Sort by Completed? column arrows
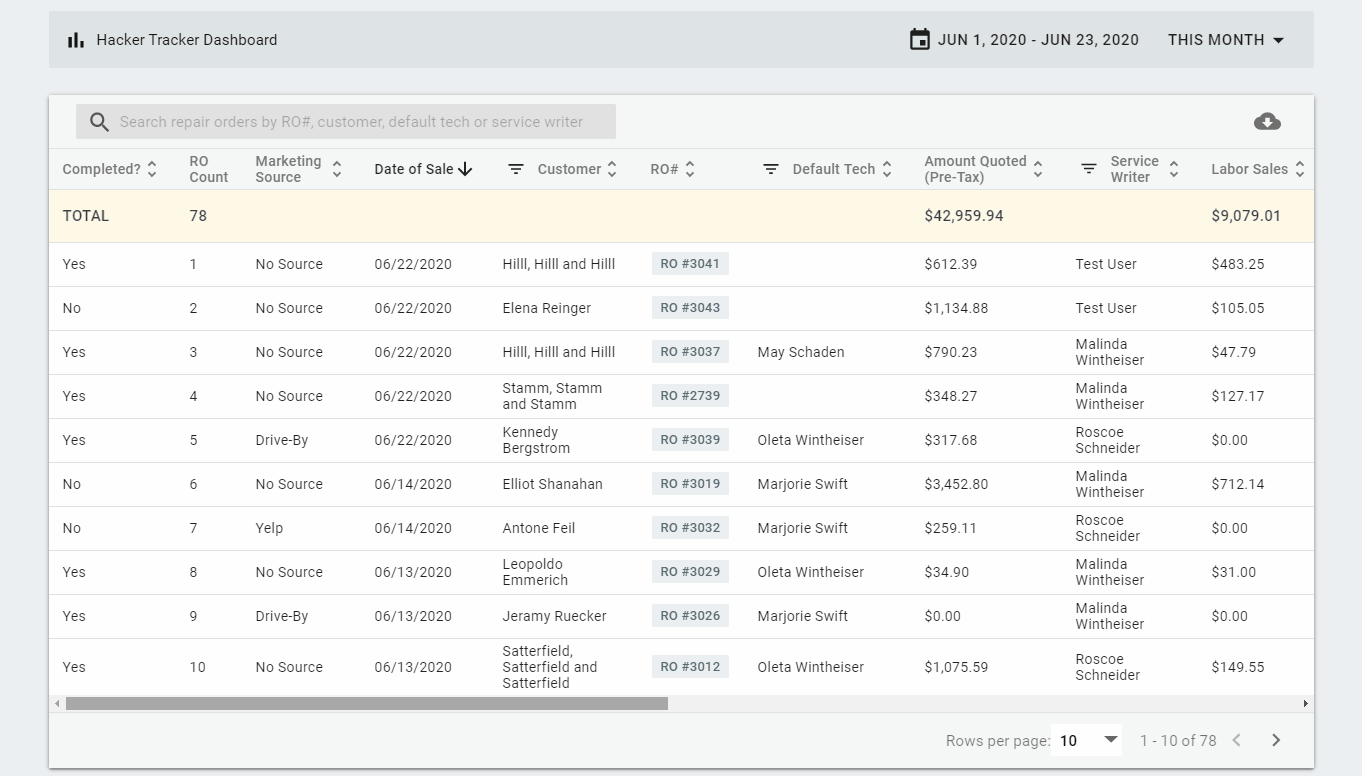The height and width of the screenshot is (776, 1362). tap(152, 169)
